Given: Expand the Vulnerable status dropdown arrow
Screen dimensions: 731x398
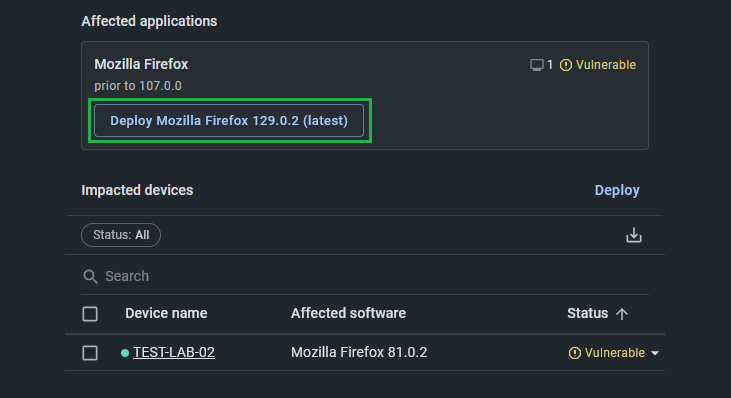Looking at the screenshot, I should pos(655,353).
